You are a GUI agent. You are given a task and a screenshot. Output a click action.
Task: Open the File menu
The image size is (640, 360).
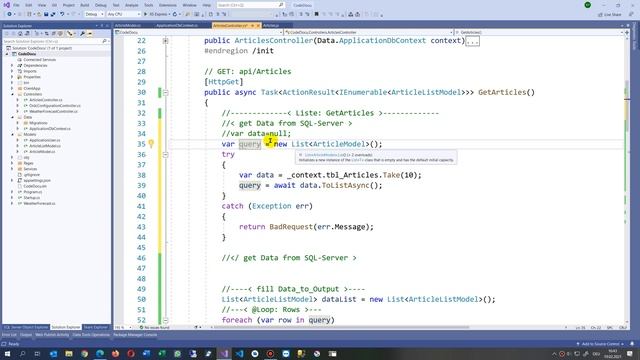coord(16,5)
